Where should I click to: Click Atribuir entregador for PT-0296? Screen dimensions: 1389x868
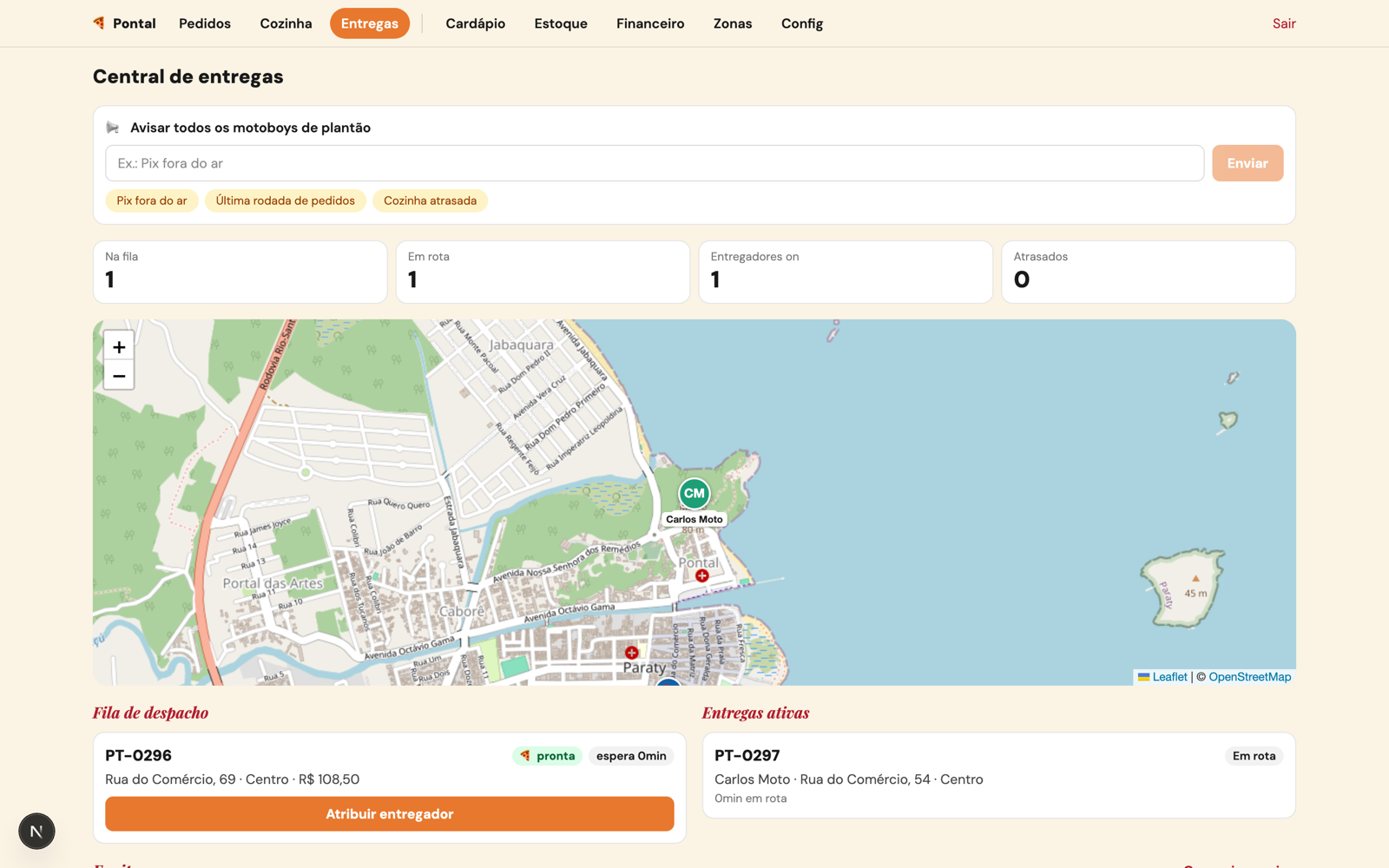390,814
